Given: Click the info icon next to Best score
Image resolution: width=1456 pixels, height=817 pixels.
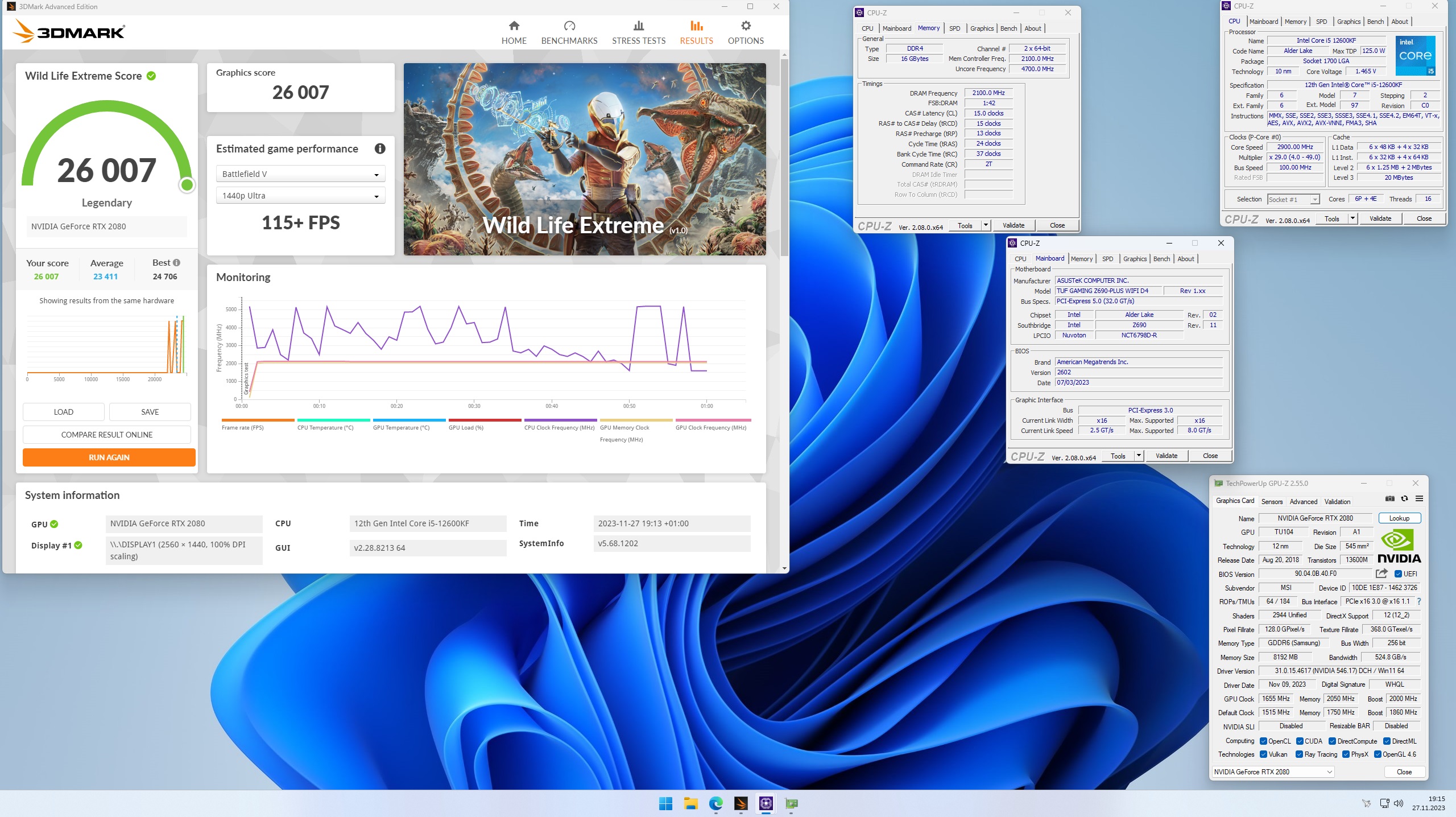Looking at the screenshot, I should pyautogui.click(x=176, y=262).
